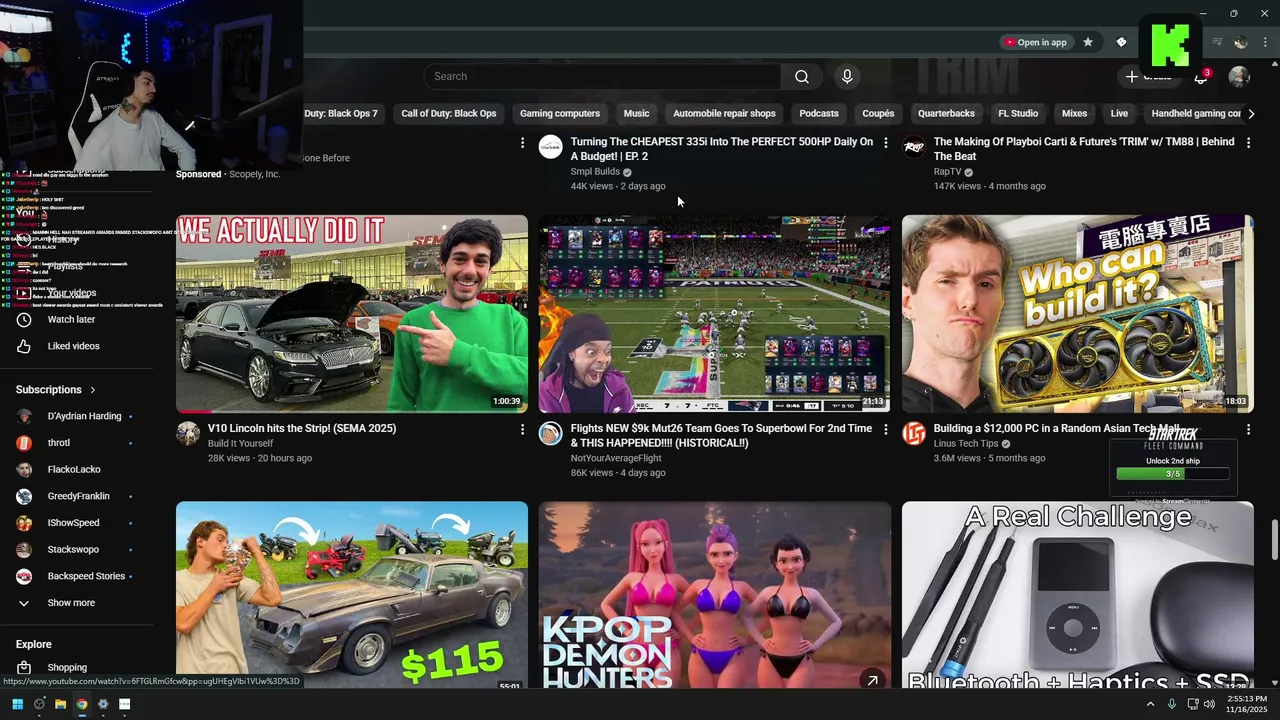The image size is (1280, 720).
Task: Open Smpl Builds channel avatar
Action: 551,147
